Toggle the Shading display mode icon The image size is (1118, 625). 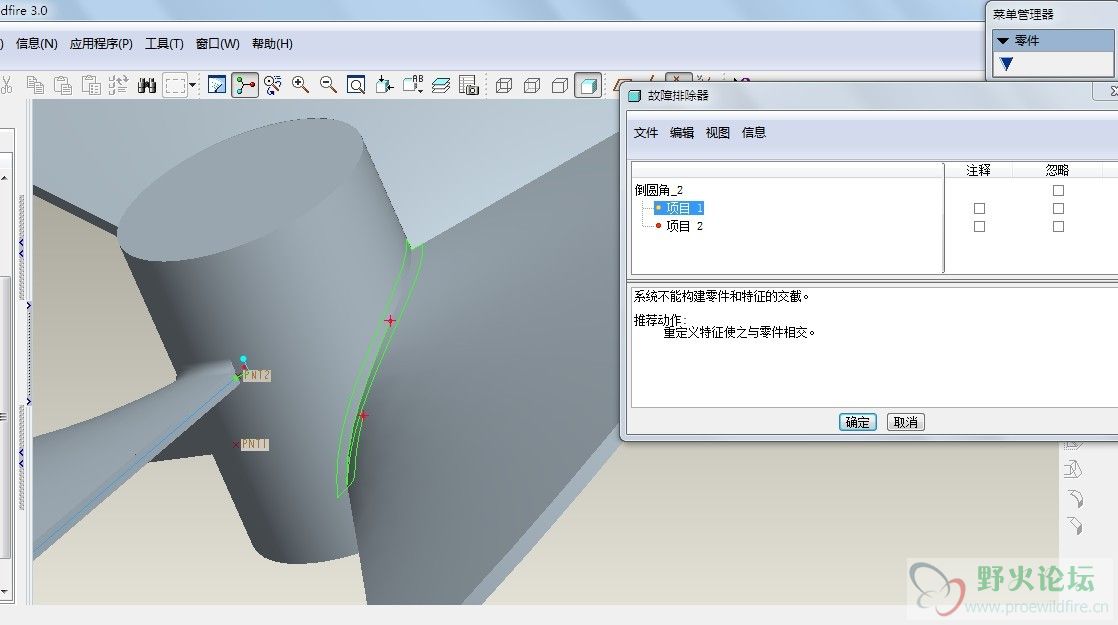[x=588, y=86]
